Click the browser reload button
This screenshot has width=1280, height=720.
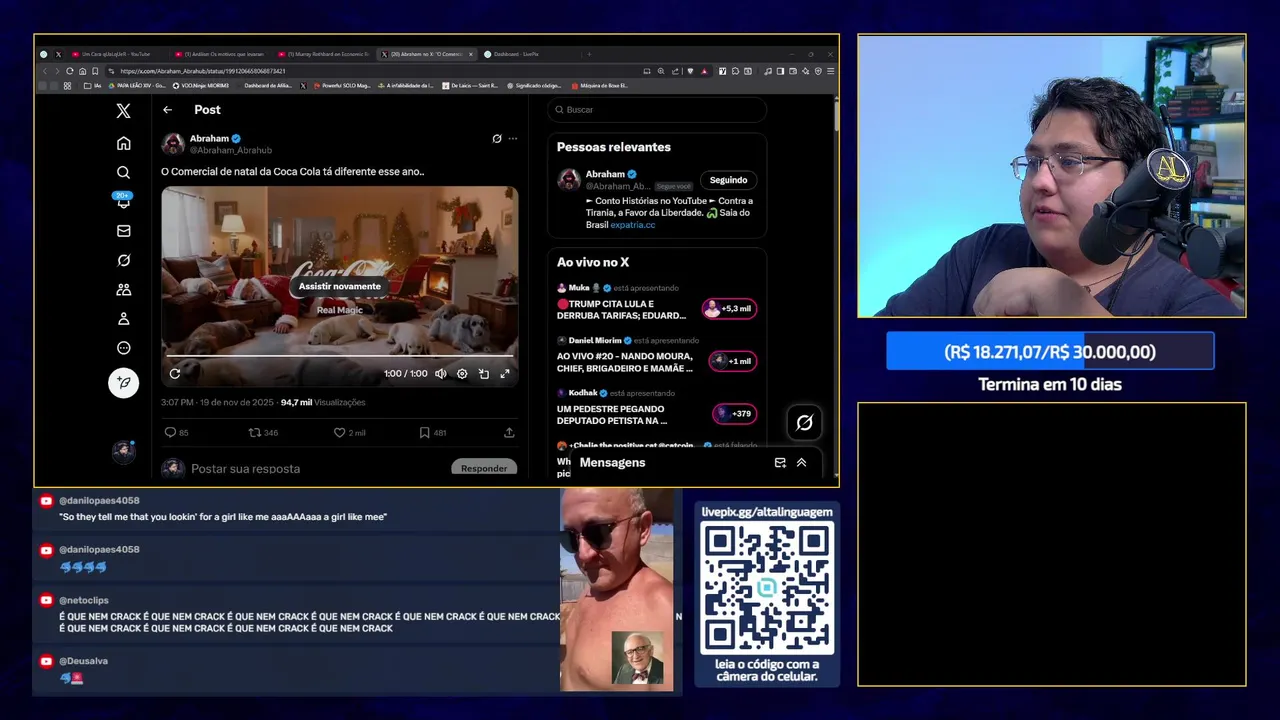click(69, 71)
